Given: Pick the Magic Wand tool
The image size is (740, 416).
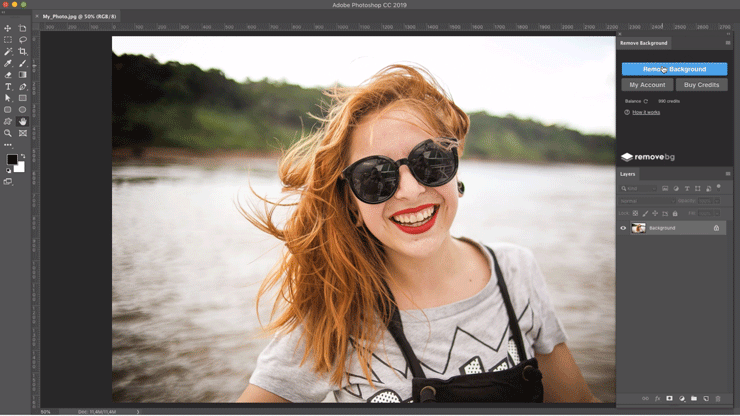Looking at the screenshot, I should click(8, 52).
